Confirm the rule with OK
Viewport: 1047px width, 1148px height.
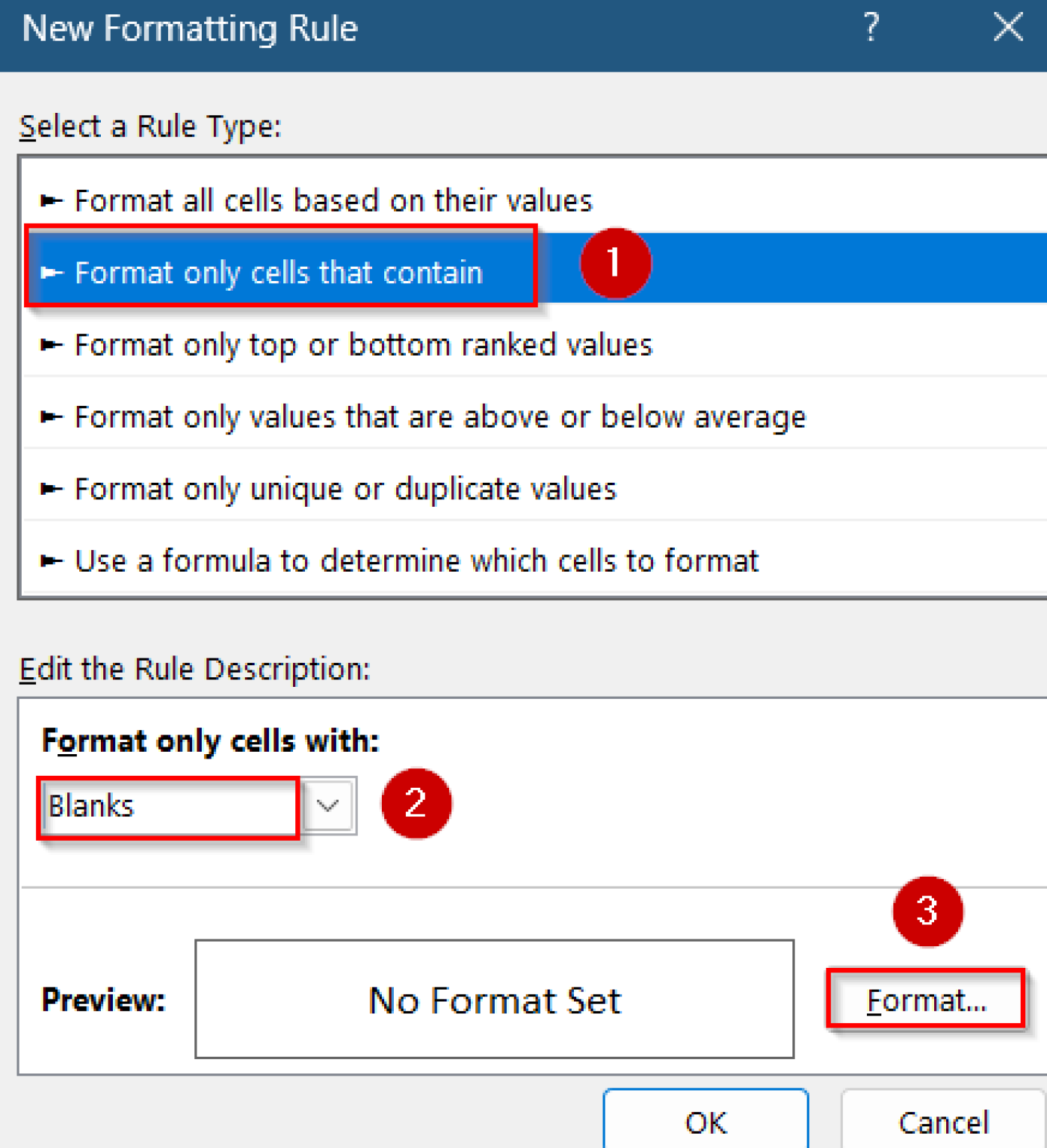[x=705, y=1123]
